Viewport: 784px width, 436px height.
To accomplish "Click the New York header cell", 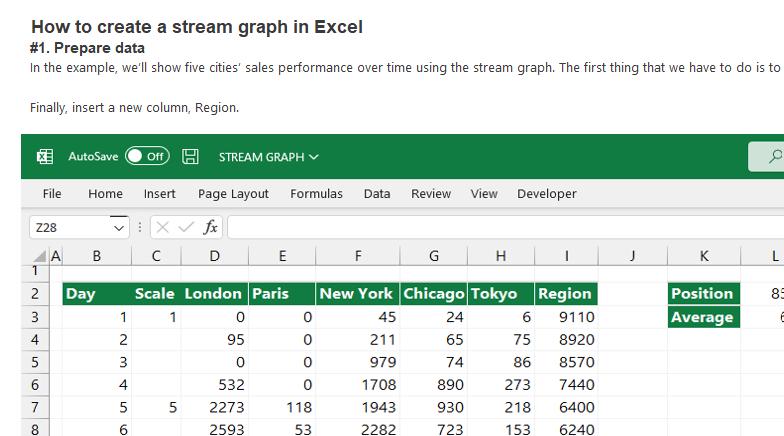I will pos(358,294).
